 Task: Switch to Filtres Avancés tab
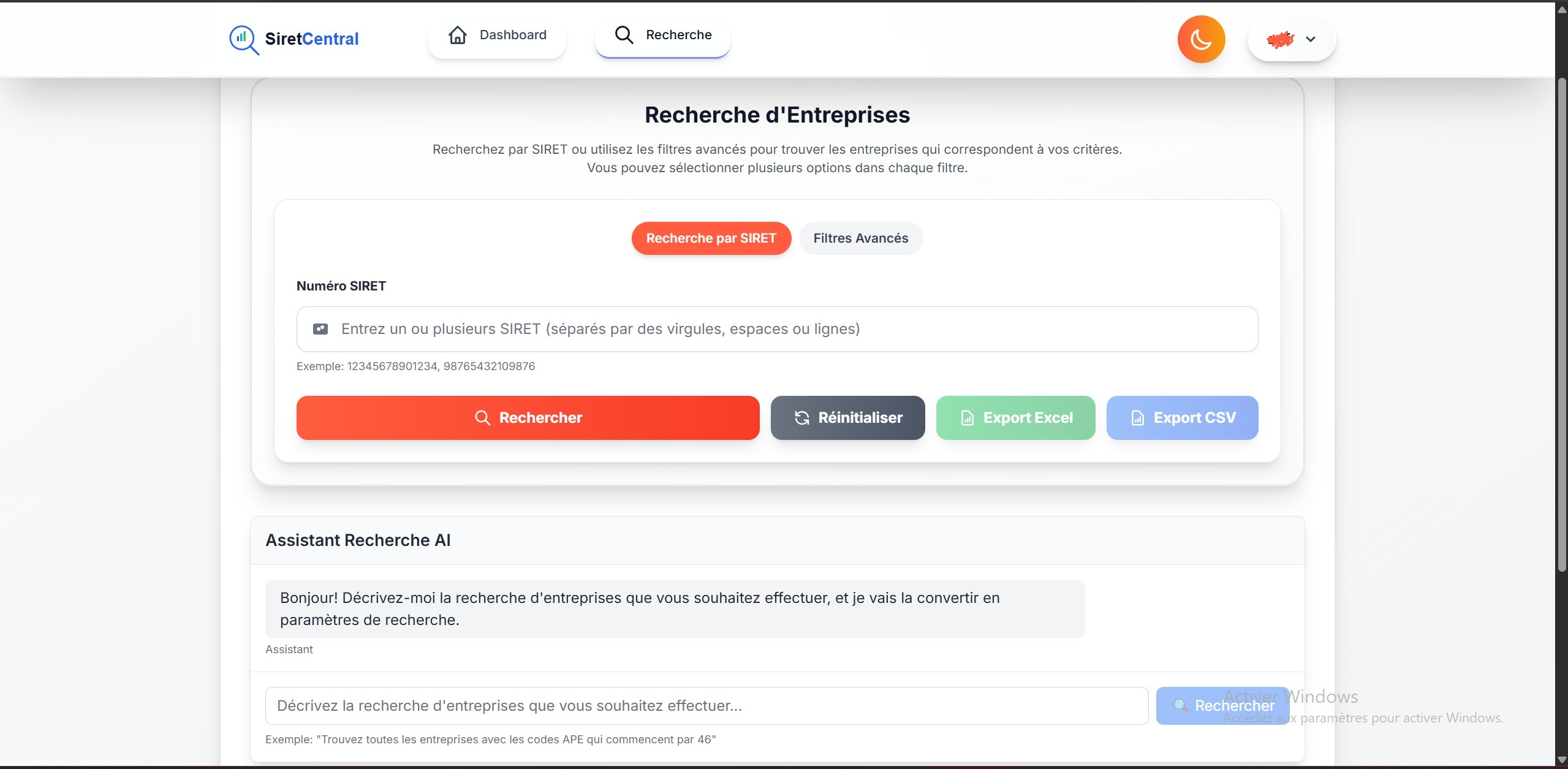(x=860, y=238)
